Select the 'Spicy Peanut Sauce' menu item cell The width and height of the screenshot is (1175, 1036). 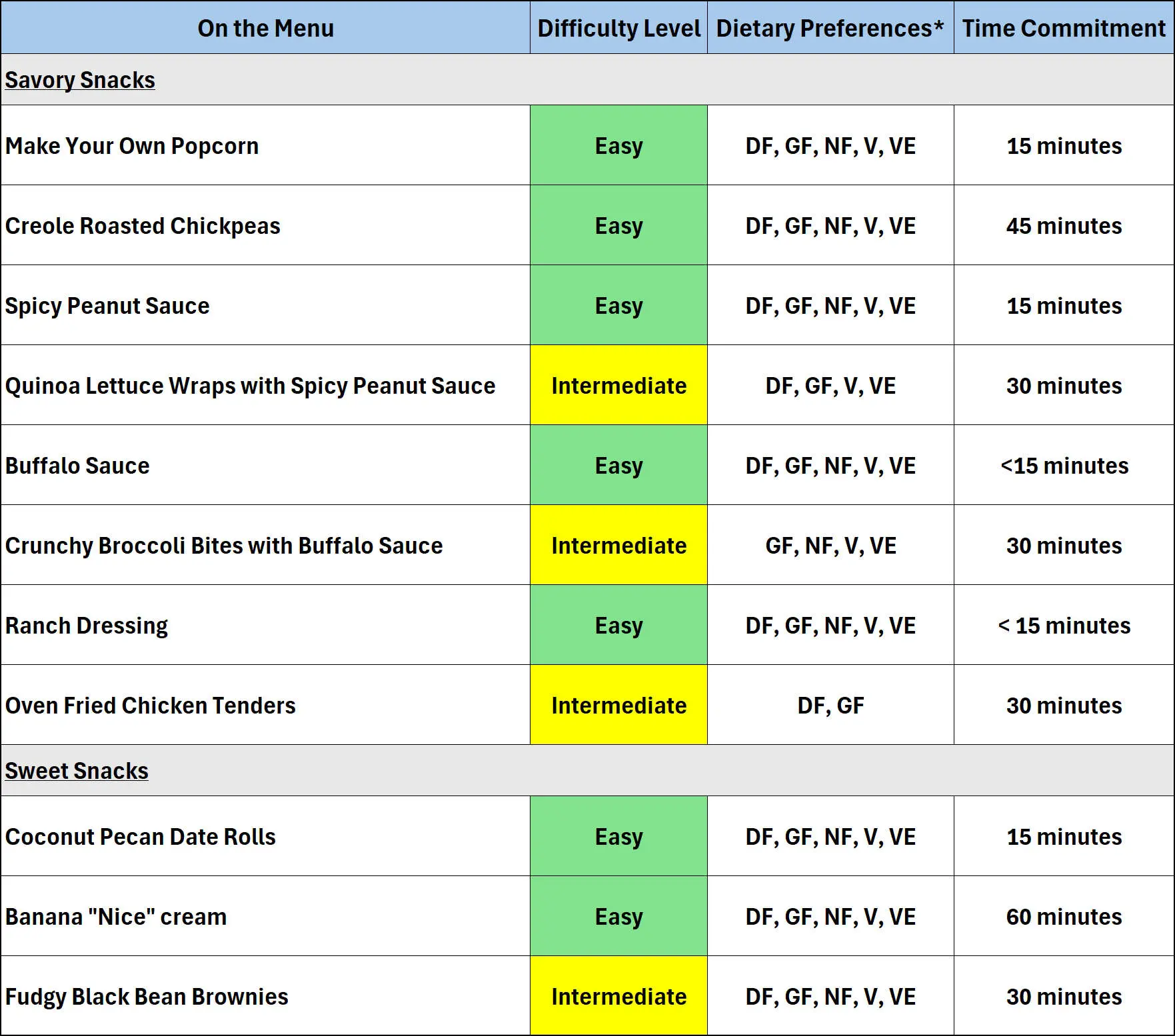[265, 305]
